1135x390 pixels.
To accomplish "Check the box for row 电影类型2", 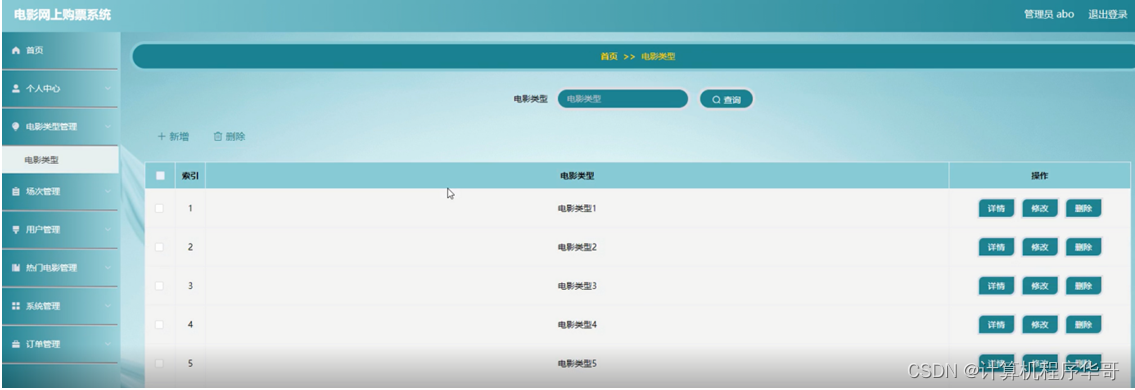I will tap(159, 247).
